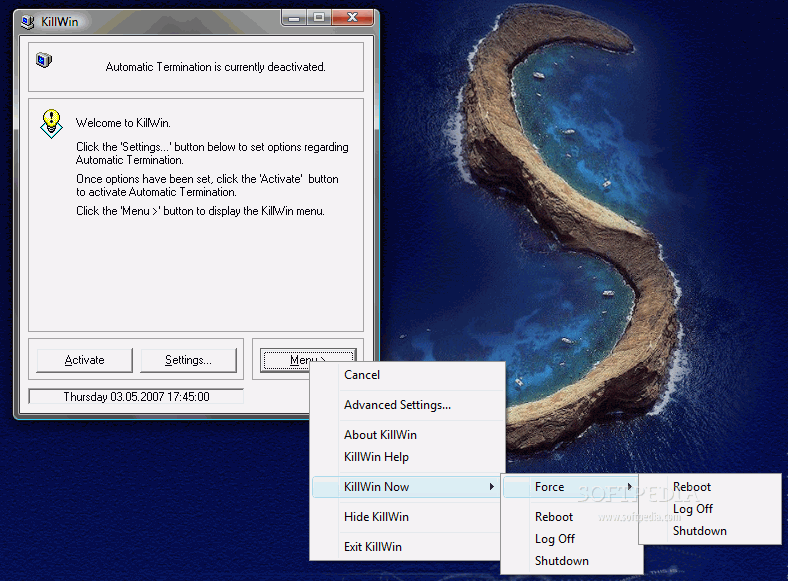Select Hide KillWin menu item
The image size is (788, 581).
(406, 517)
